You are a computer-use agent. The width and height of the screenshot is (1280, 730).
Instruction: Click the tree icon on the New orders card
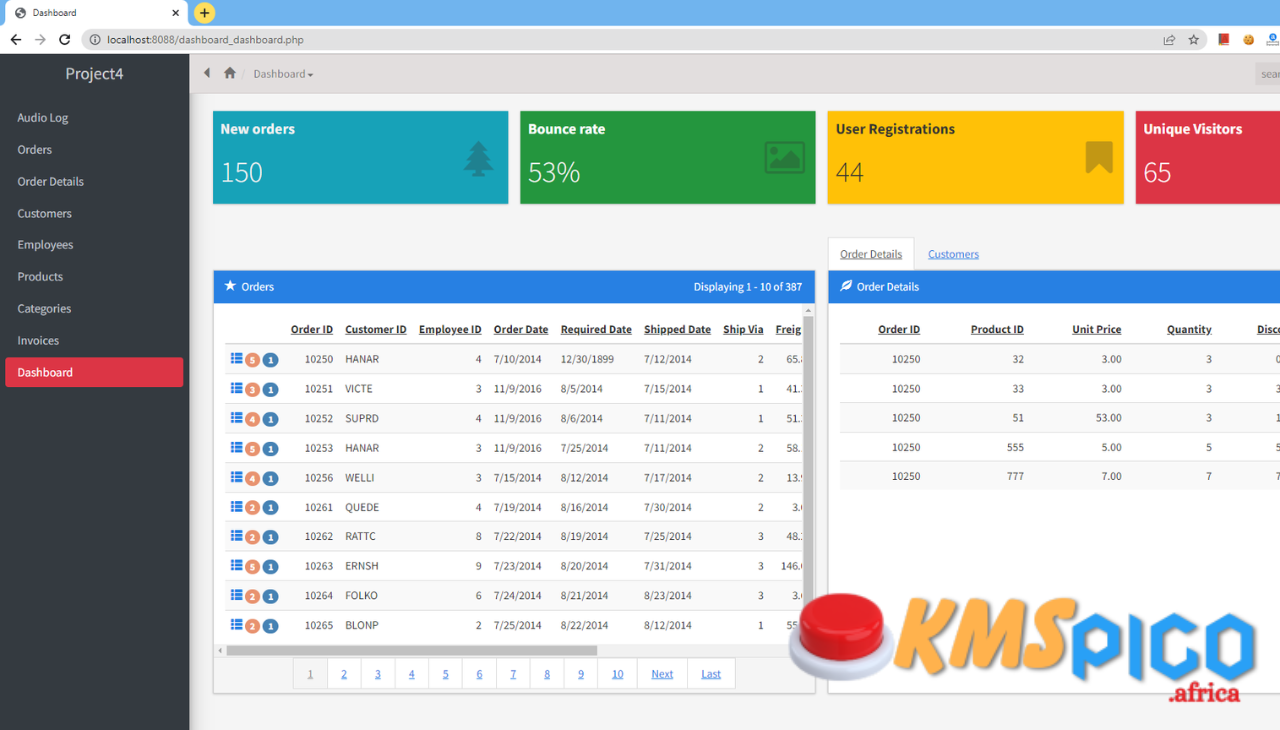[x=479, y=159]
